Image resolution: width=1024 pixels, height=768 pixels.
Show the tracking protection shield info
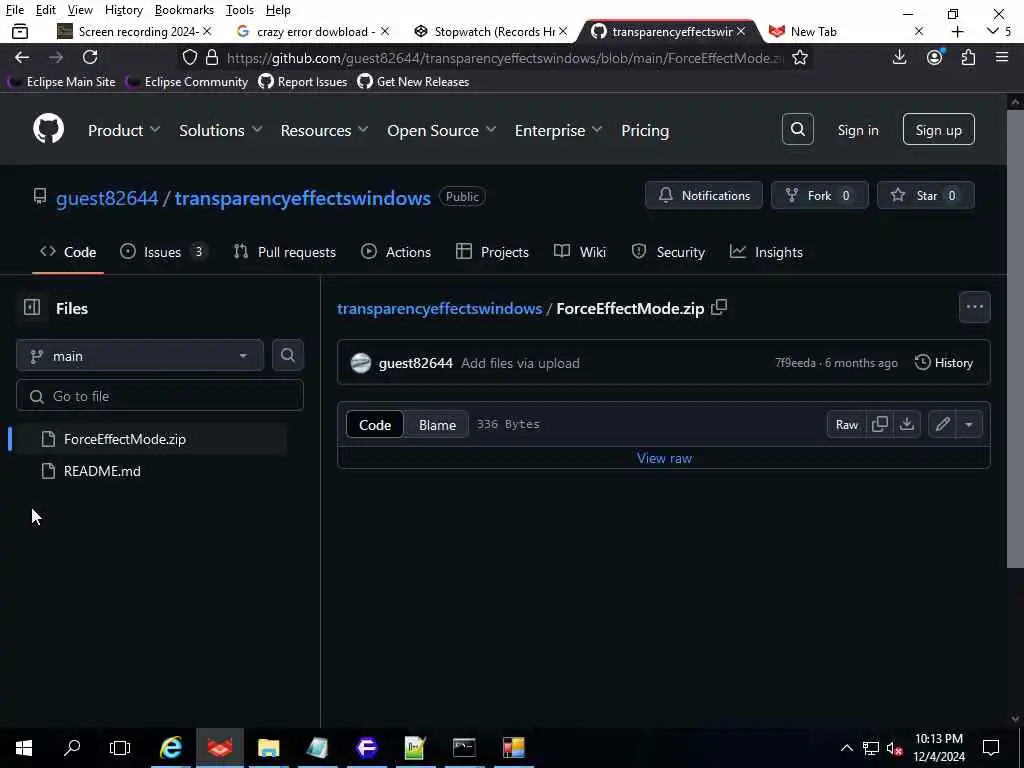(x=189, y=57)
